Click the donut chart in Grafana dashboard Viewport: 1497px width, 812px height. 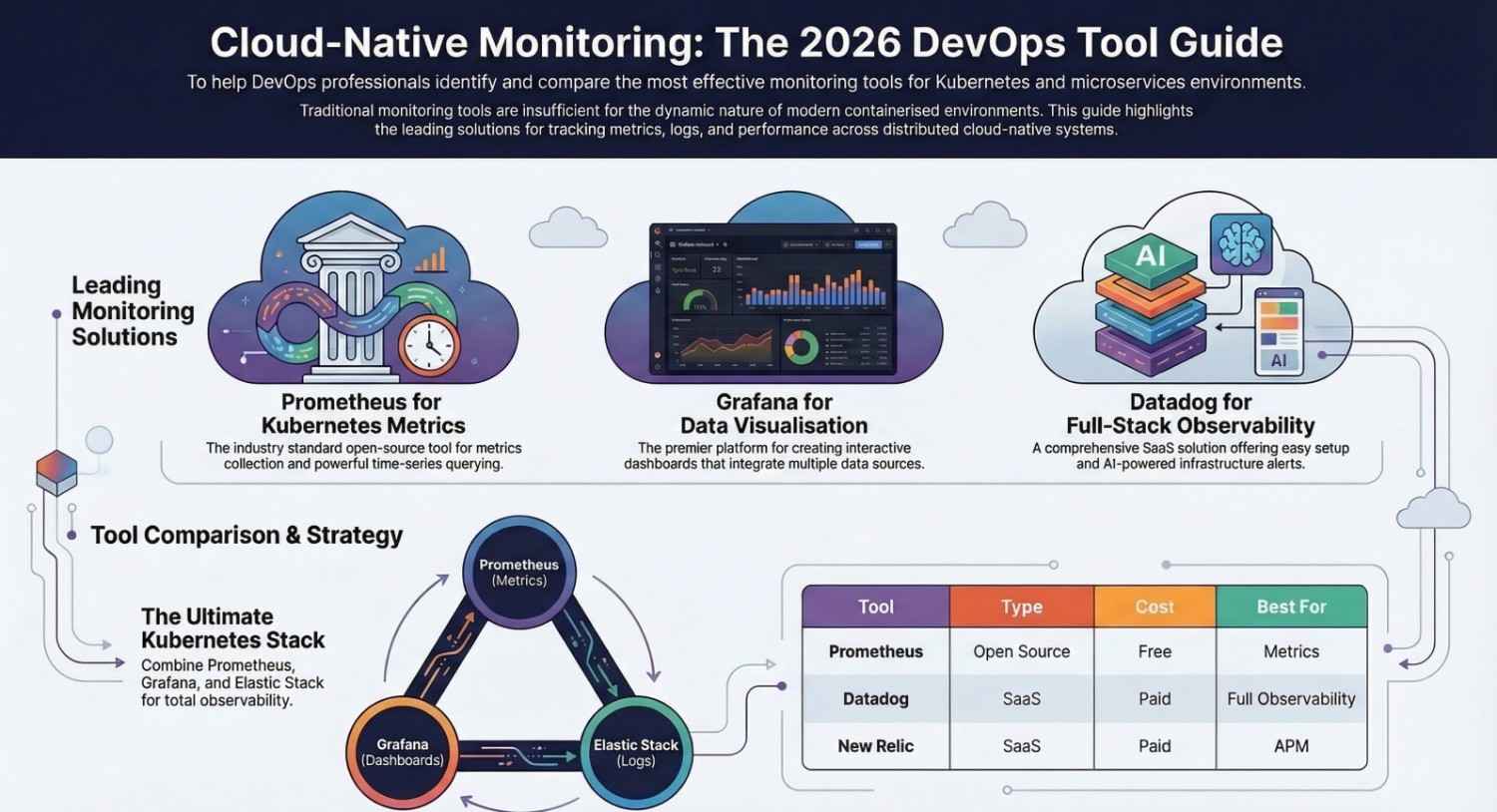click(800, 346)
